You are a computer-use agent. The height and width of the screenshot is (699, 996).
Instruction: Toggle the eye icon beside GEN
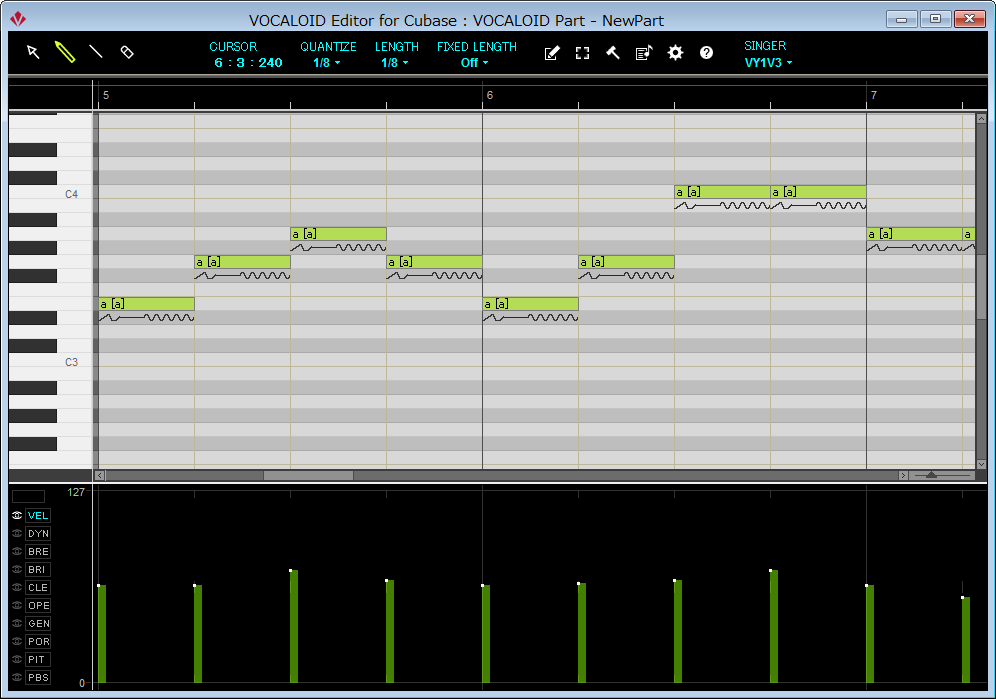tap(17, 623)
